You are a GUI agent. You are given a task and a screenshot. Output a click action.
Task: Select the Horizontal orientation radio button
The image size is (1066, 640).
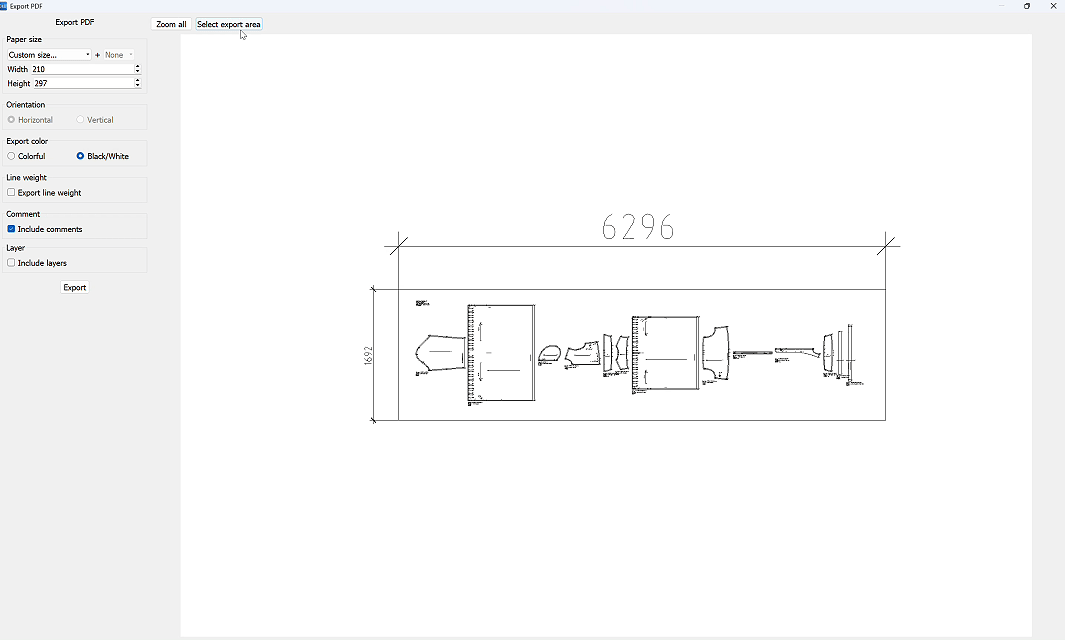tap(12, 120)
